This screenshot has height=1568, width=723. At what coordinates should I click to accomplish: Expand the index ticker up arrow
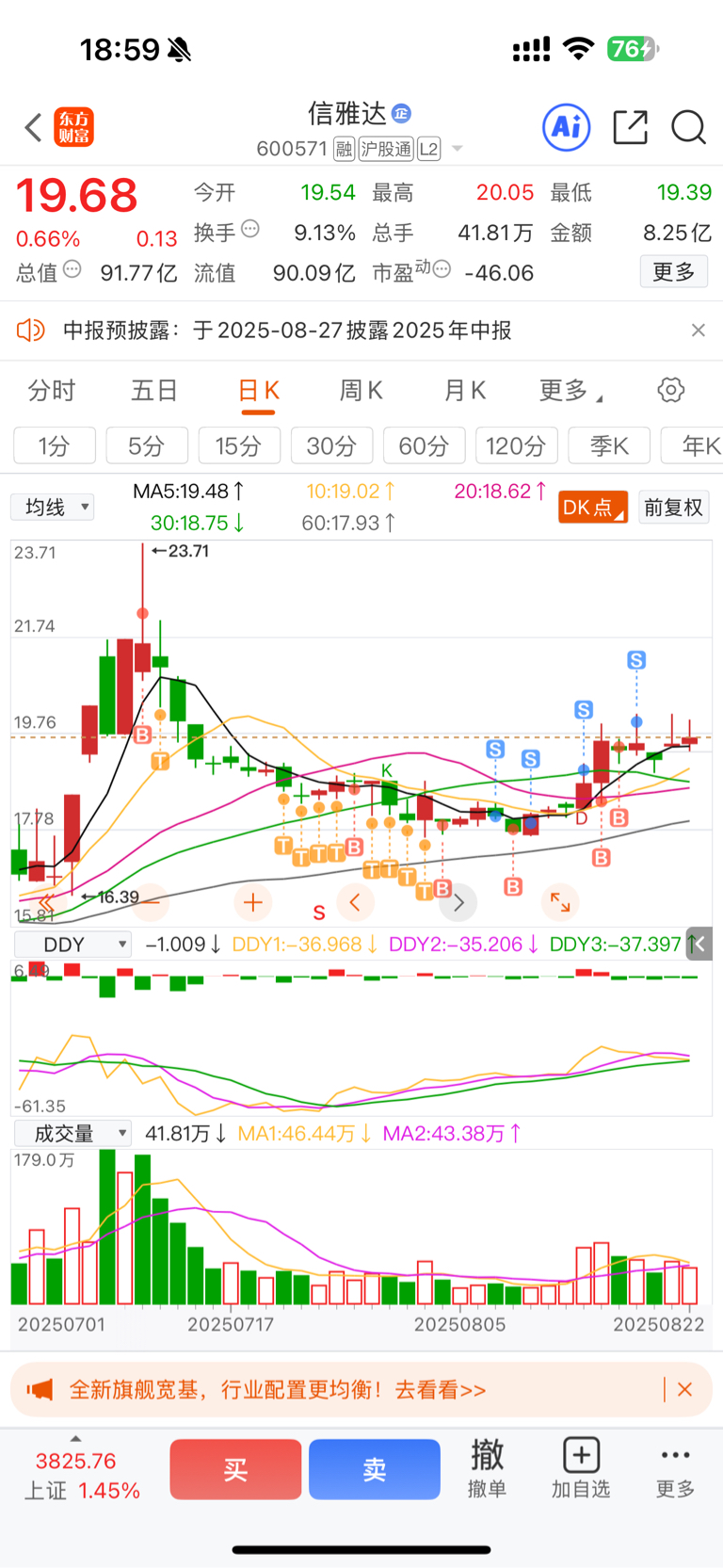point(75,1438)
